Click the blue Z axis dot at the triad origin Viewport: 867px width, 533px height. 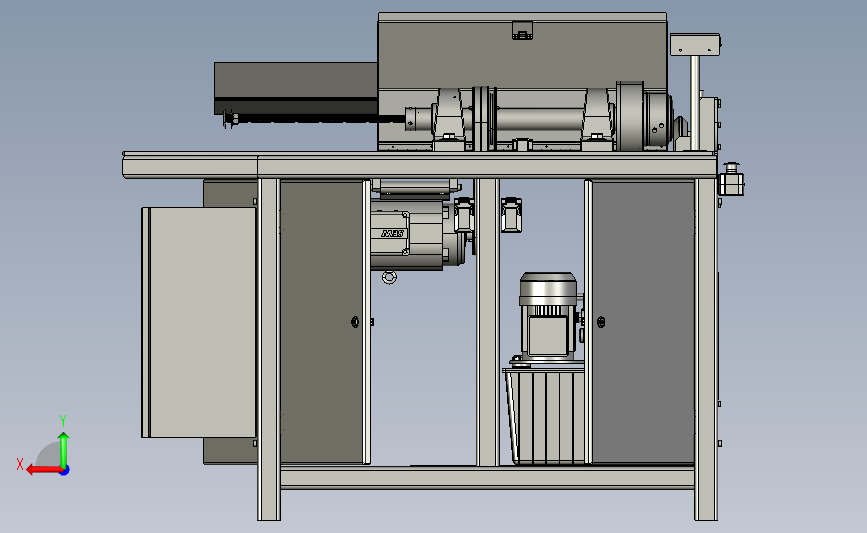point(65,471)
